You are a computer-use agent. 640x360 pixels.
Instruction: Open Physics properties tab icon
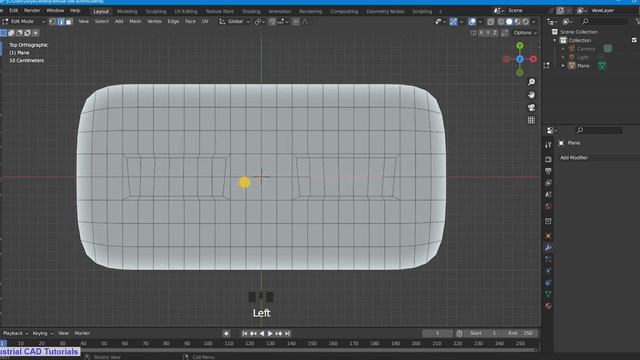548,271
